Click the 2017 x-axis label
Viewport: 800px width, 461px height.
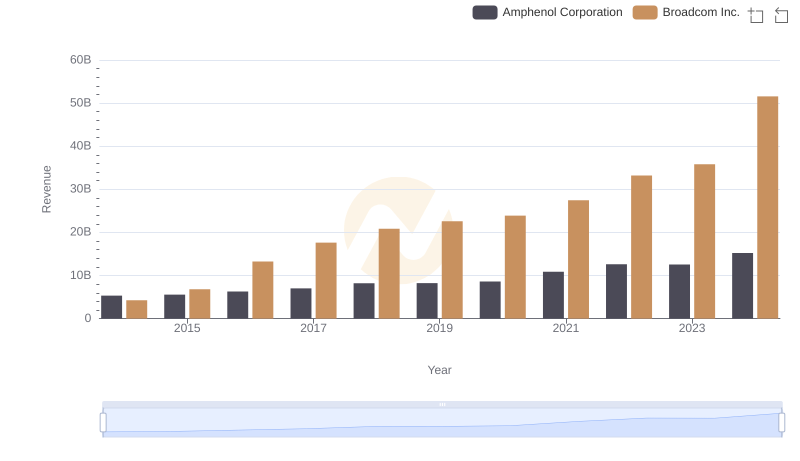[313, 328]
